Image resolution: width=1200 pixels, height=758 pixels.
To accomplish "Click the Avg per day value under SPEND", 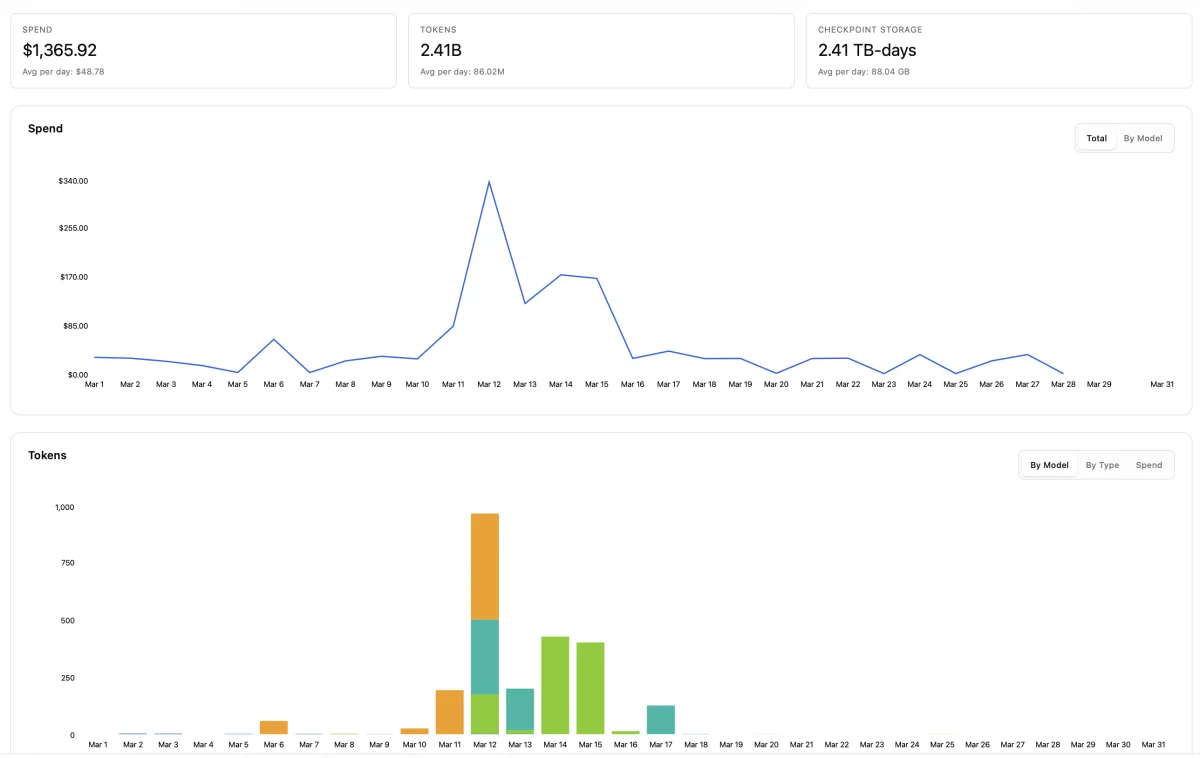I will (65, 71).
